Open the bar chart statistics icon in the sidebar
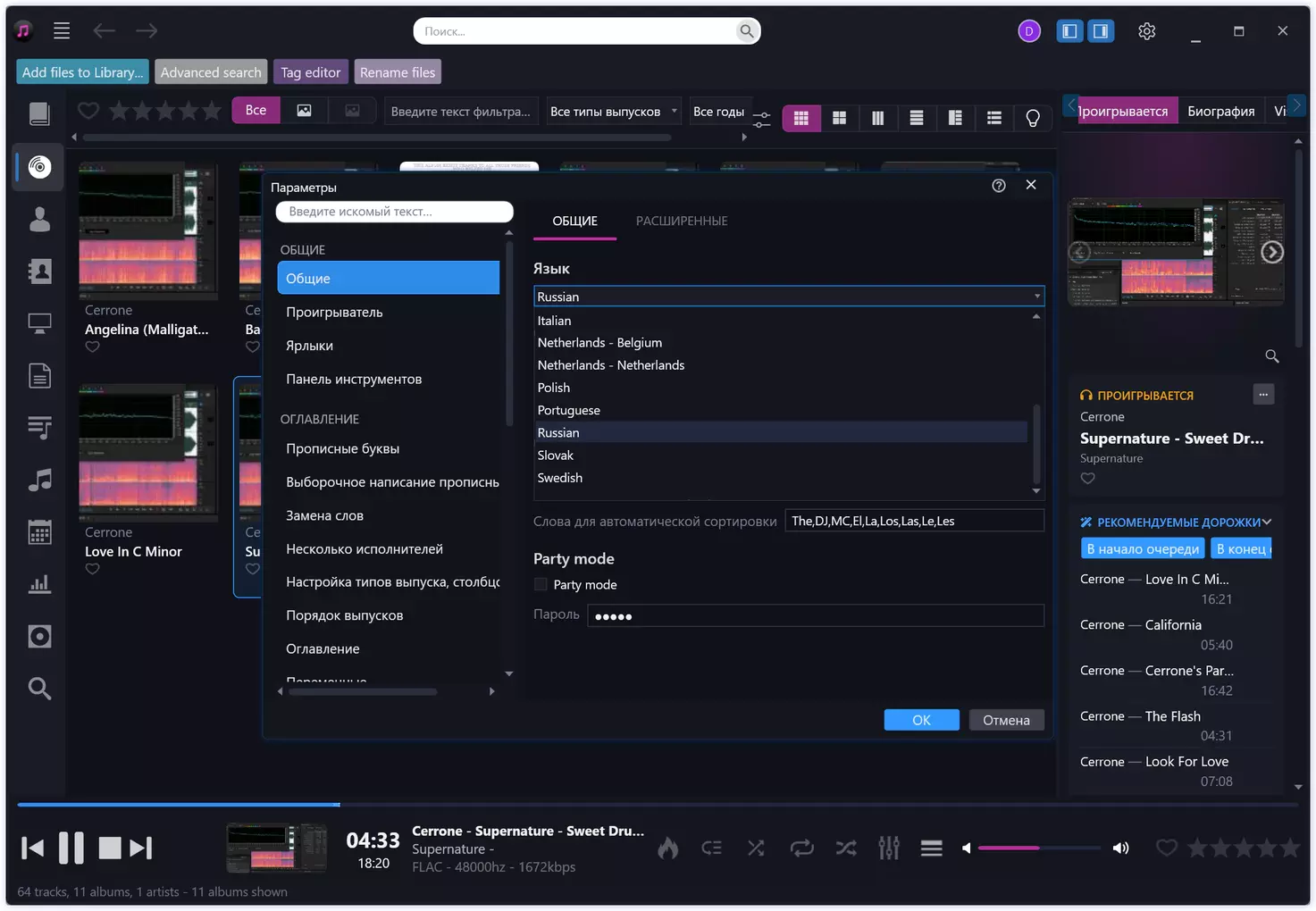The image size is (1316, 911). [39, 584]
